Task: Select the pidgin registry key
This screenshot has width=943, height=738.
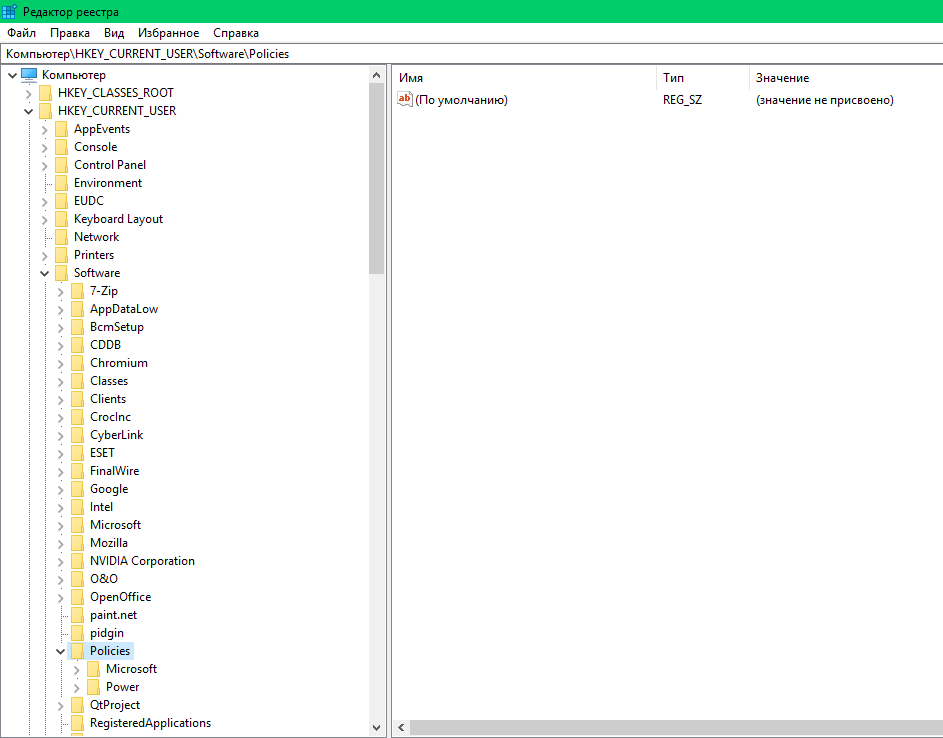Action: (107, 633)
